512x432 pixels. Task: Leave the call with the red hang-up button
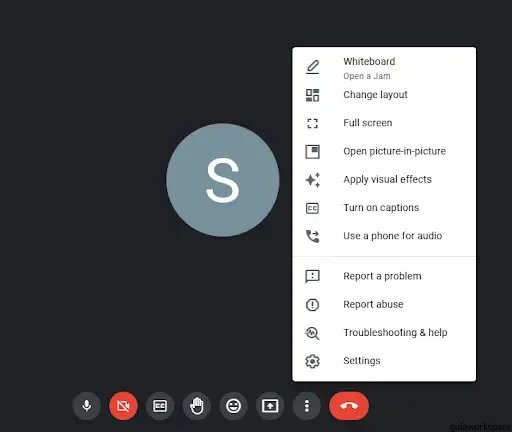point(349,406)
